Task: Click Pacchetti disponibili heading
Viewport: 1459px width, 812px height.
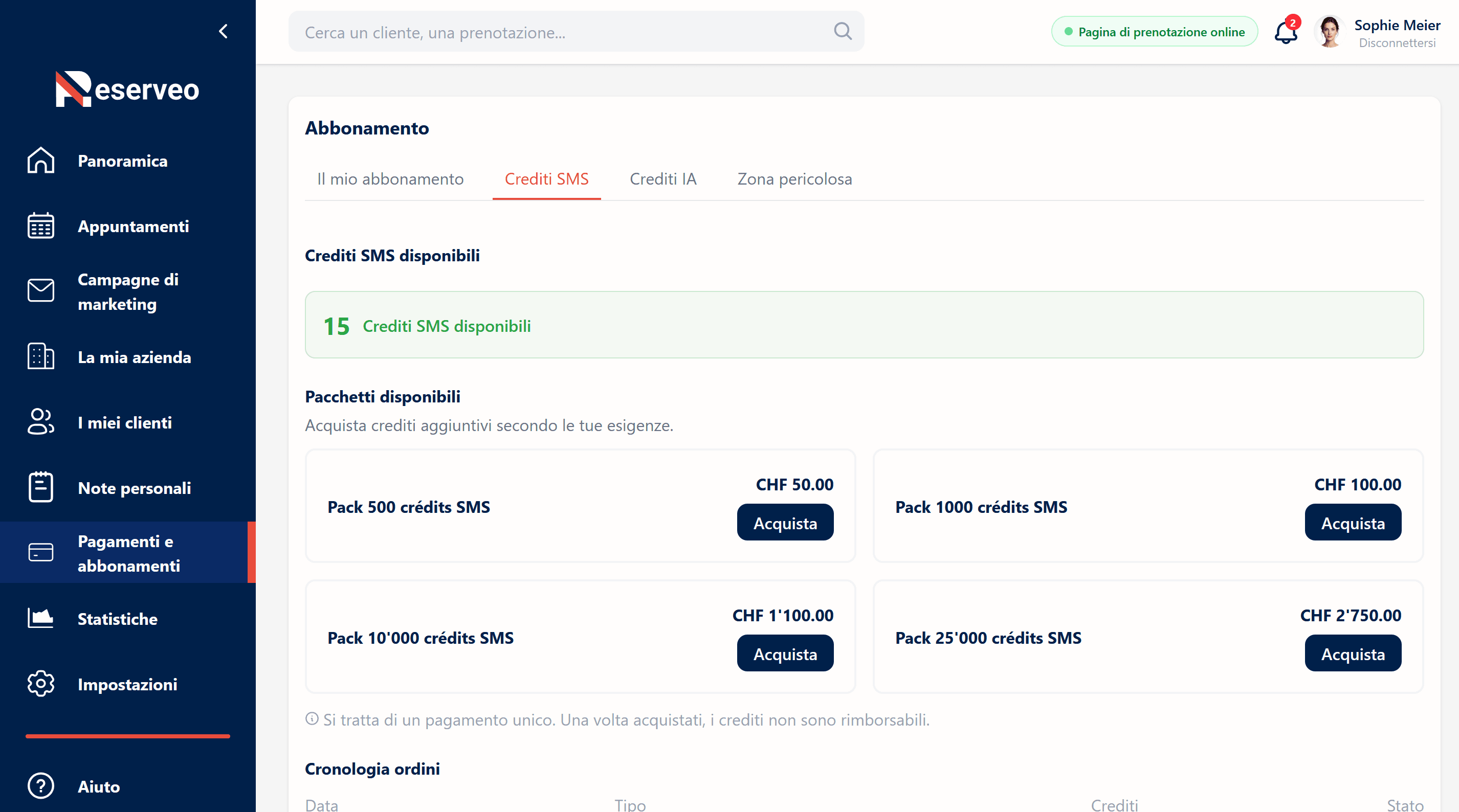Action: click(382, 396)
